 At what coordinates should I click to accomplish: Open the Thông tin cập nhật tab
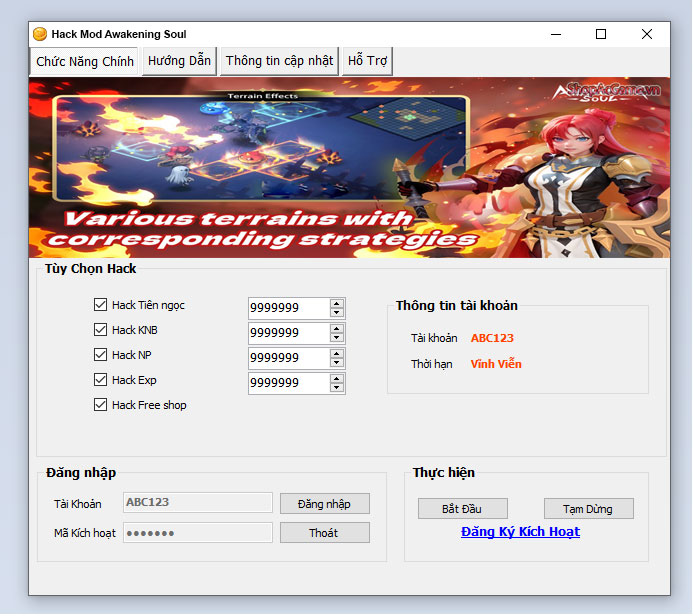279,61
